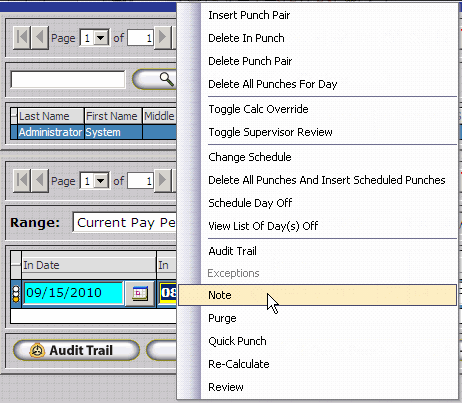Image resolution: width=462 pixels, height=403 pixels.
Task: Open punches page number dropdown
Action: pyautogui.click(x=101, y=181)
